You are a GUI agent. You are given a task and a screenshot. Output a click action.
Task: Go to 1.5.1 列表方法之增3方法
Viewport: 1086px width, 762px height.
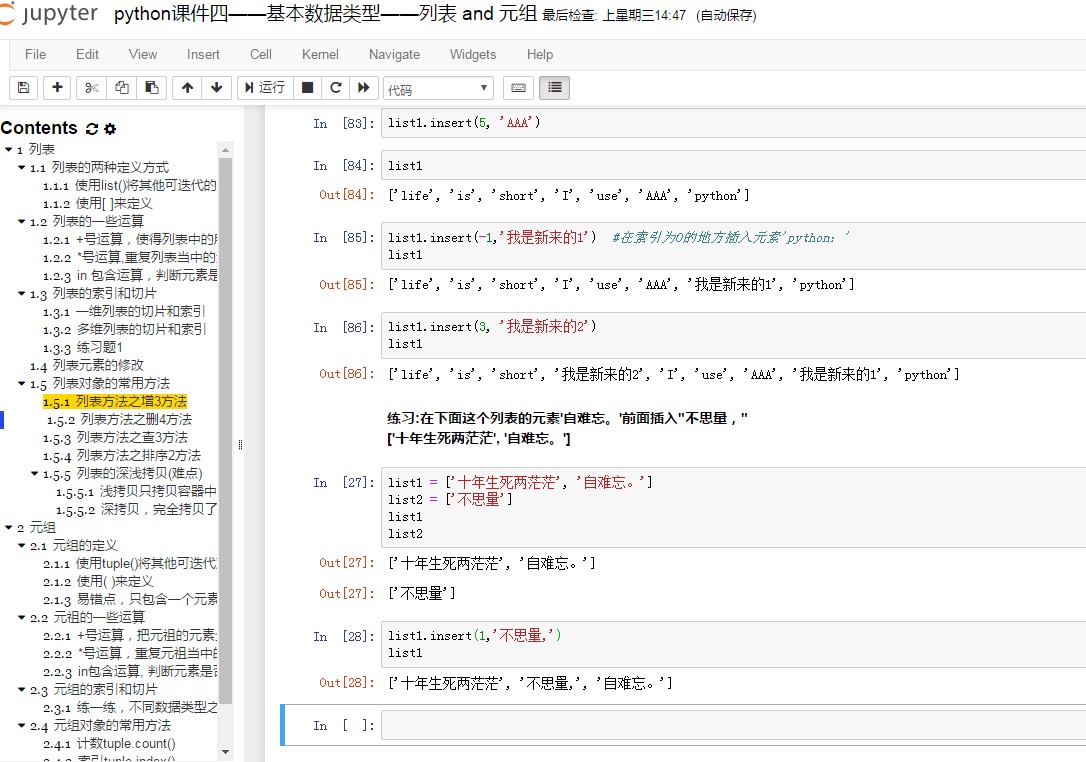click(115, 402)
